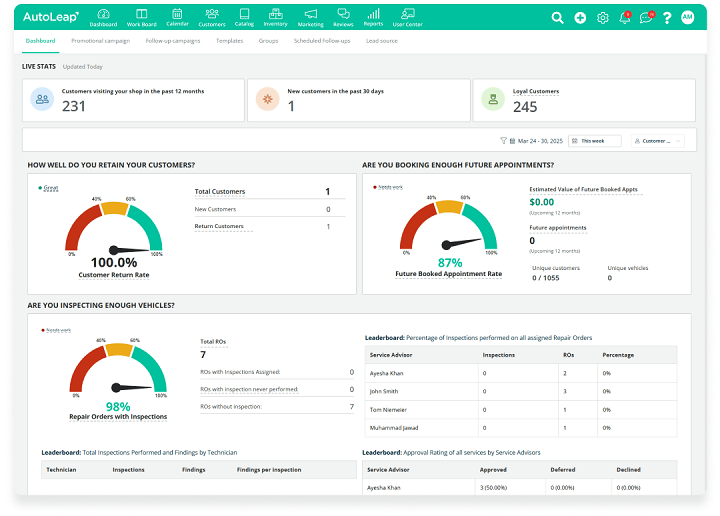Go to Inventory via navbar icon

coord(275,17)
